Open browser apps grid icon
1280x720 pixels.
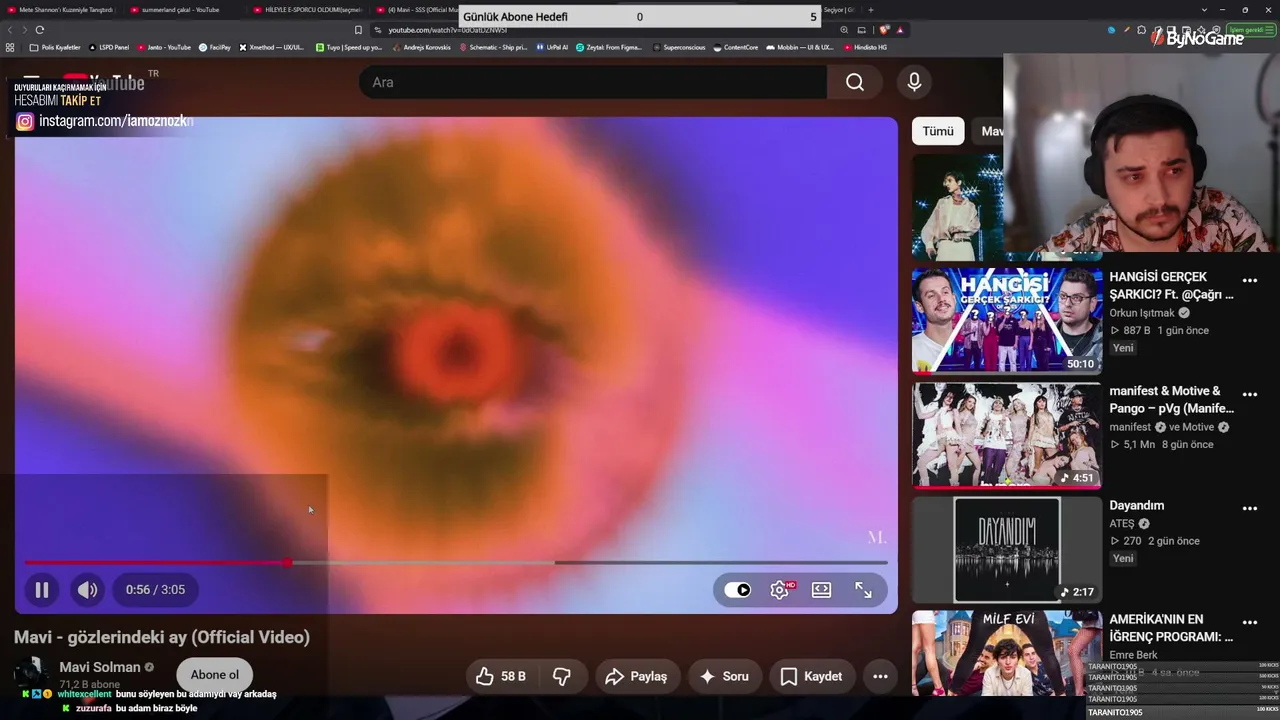10,47
